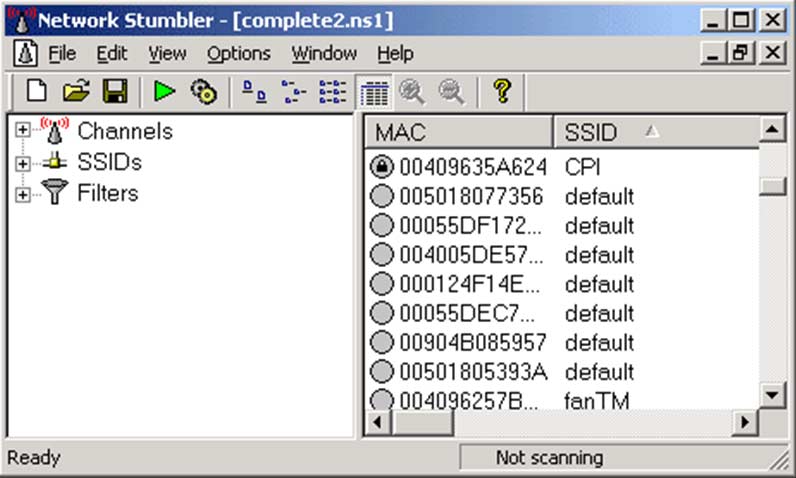Click the document icon left of File menu

point(25,53)
